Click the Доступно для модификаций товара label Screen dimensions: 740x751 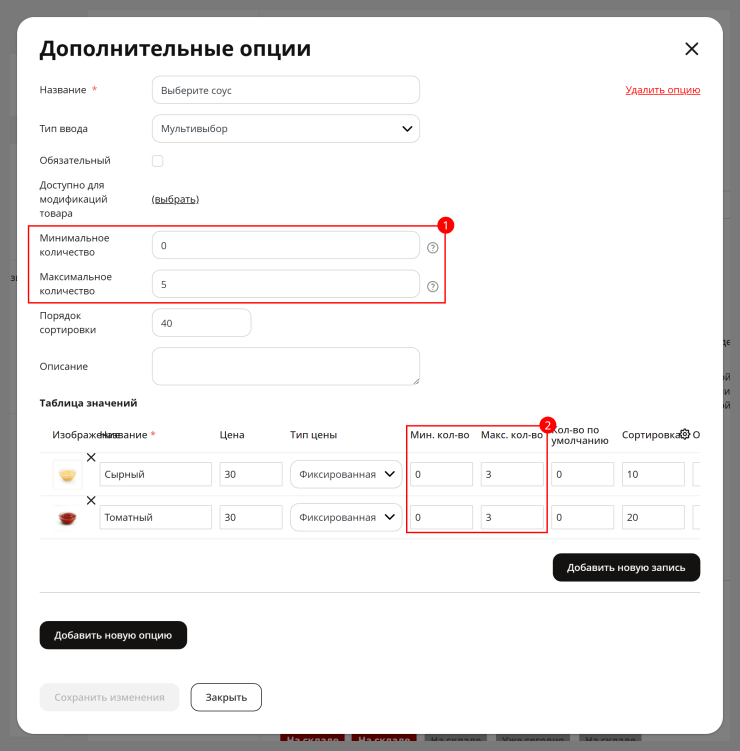[x=73, y=199]
